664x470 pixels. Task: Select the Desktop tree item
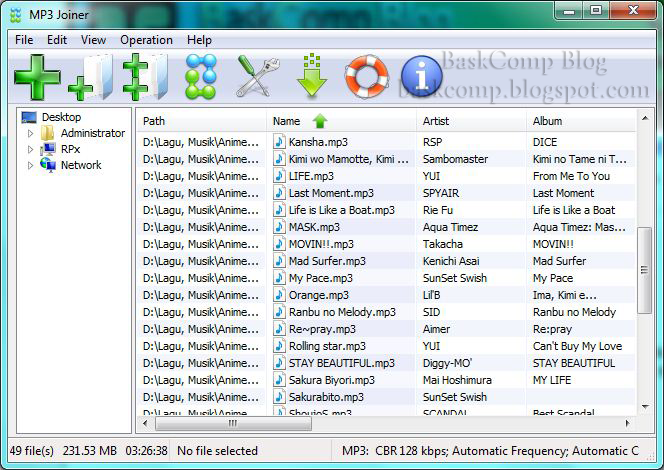click(x=61, y=117)
